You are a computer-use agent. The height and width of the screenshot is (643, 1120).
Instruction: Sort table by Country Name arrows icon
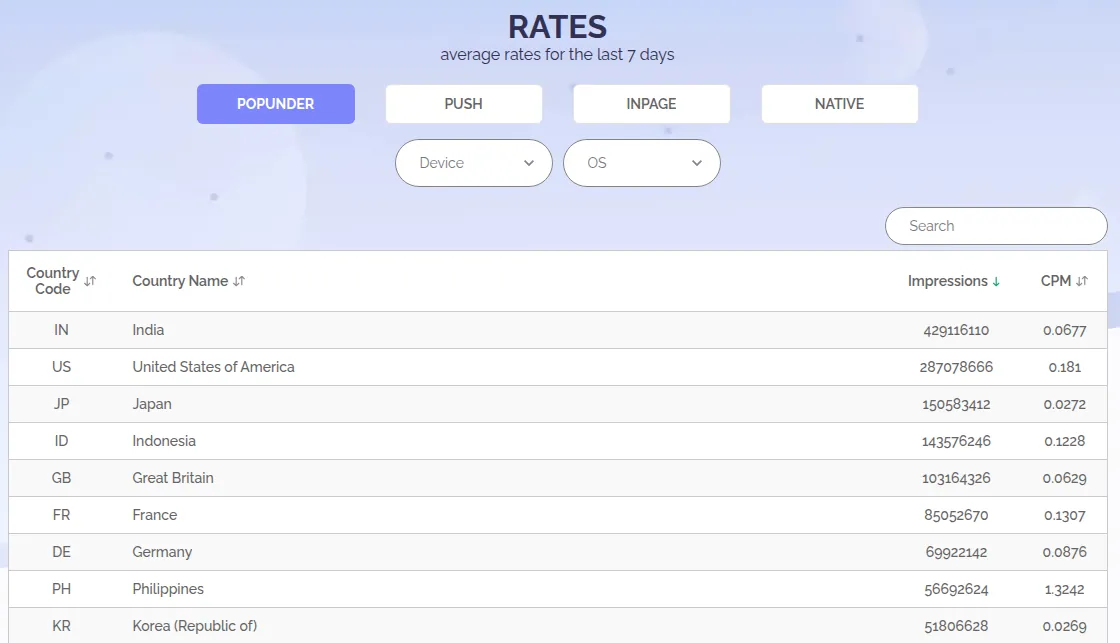[239, 281]
